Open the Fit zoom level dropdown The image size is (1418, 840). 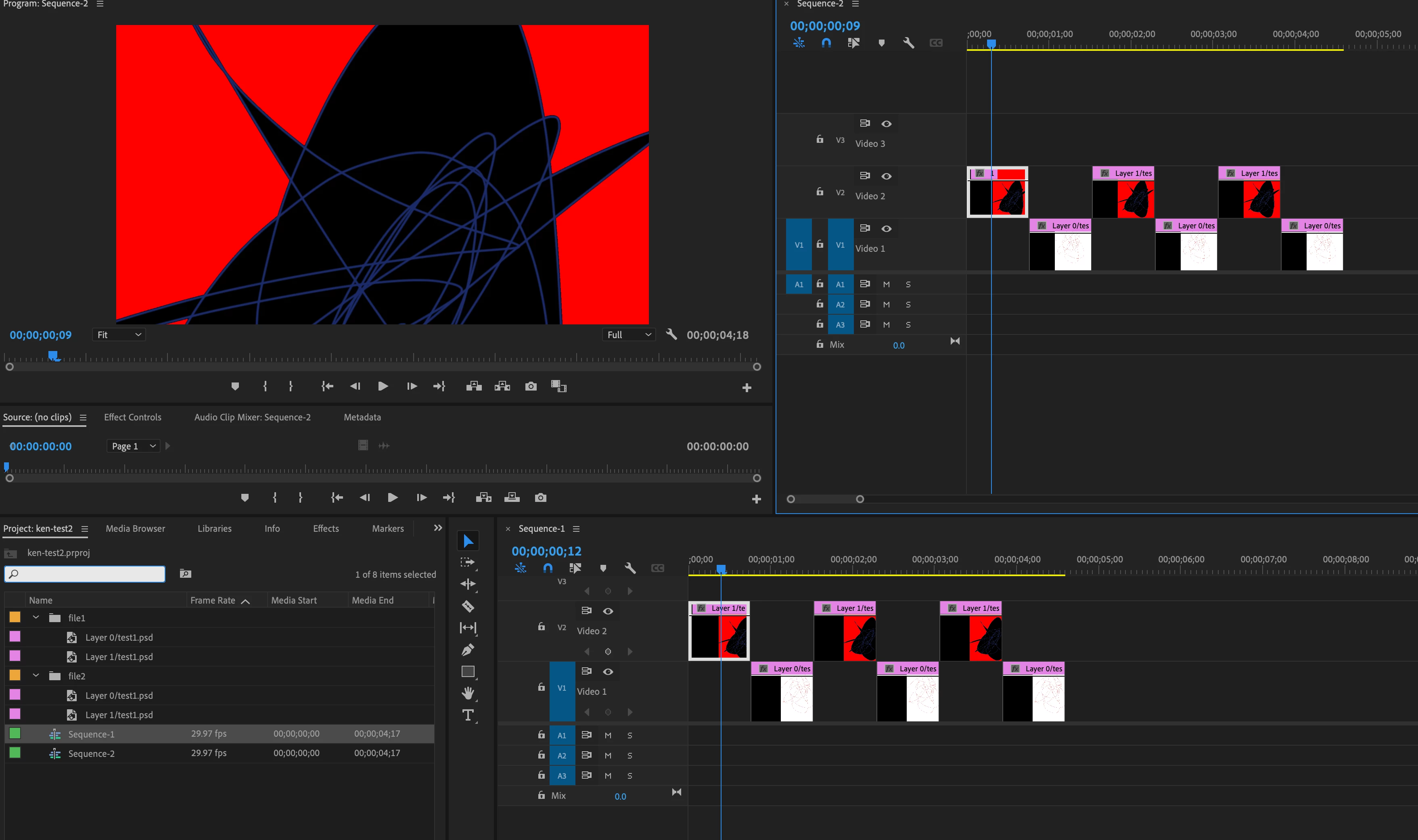coord(119,334)
